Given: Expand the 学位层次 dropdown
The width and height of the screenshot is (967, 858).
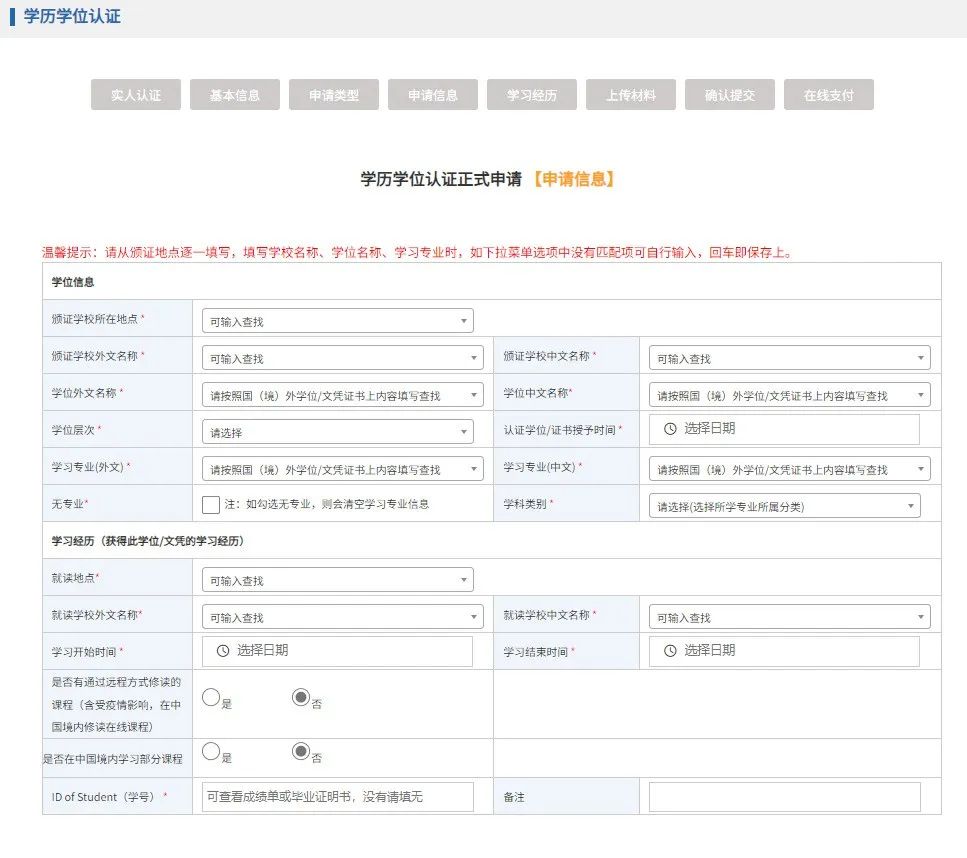Looking at the screenshot, I should click(337, 432).
